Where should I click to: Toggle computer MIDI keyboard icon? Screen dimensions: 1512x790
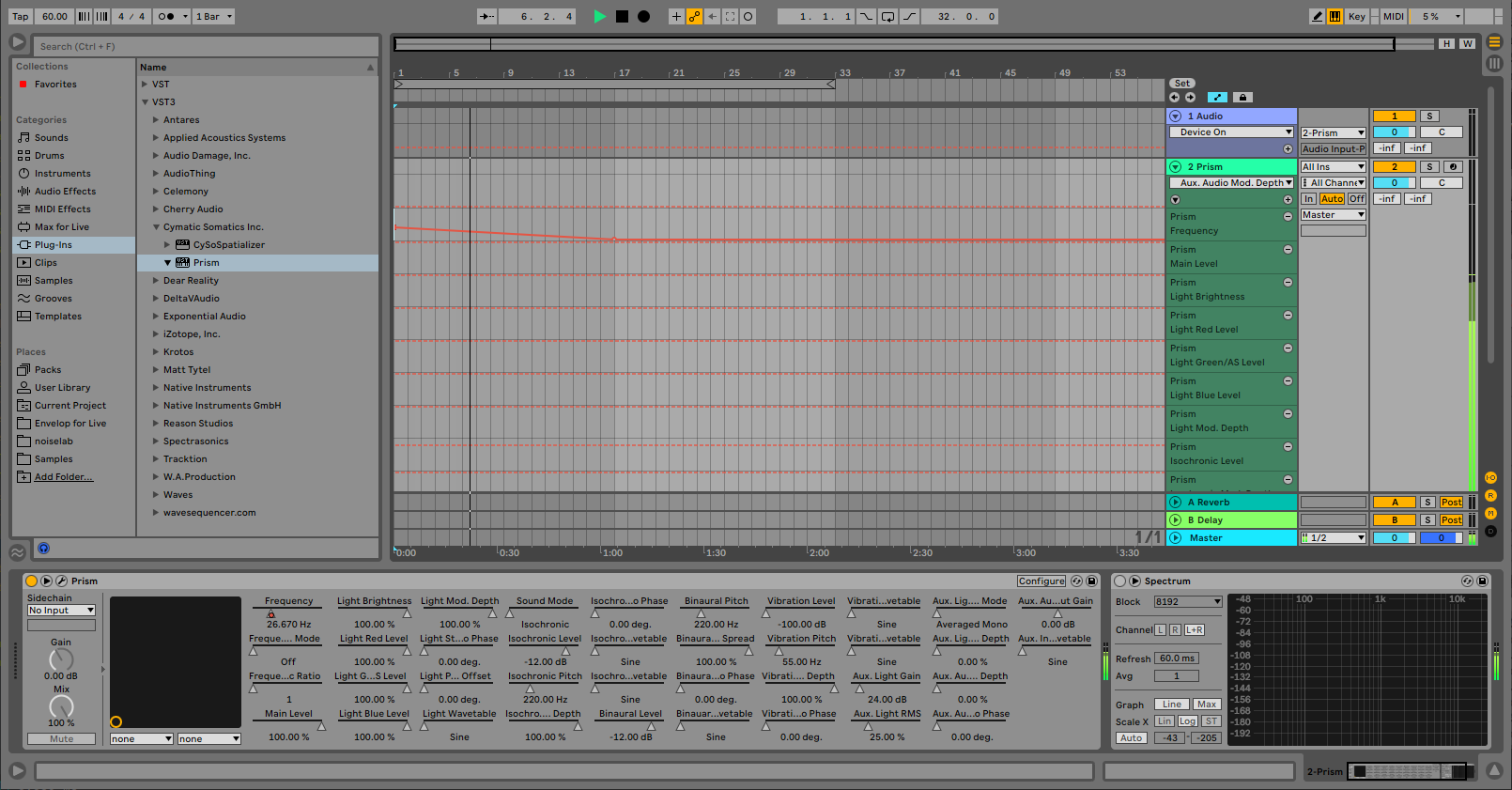1335,16
